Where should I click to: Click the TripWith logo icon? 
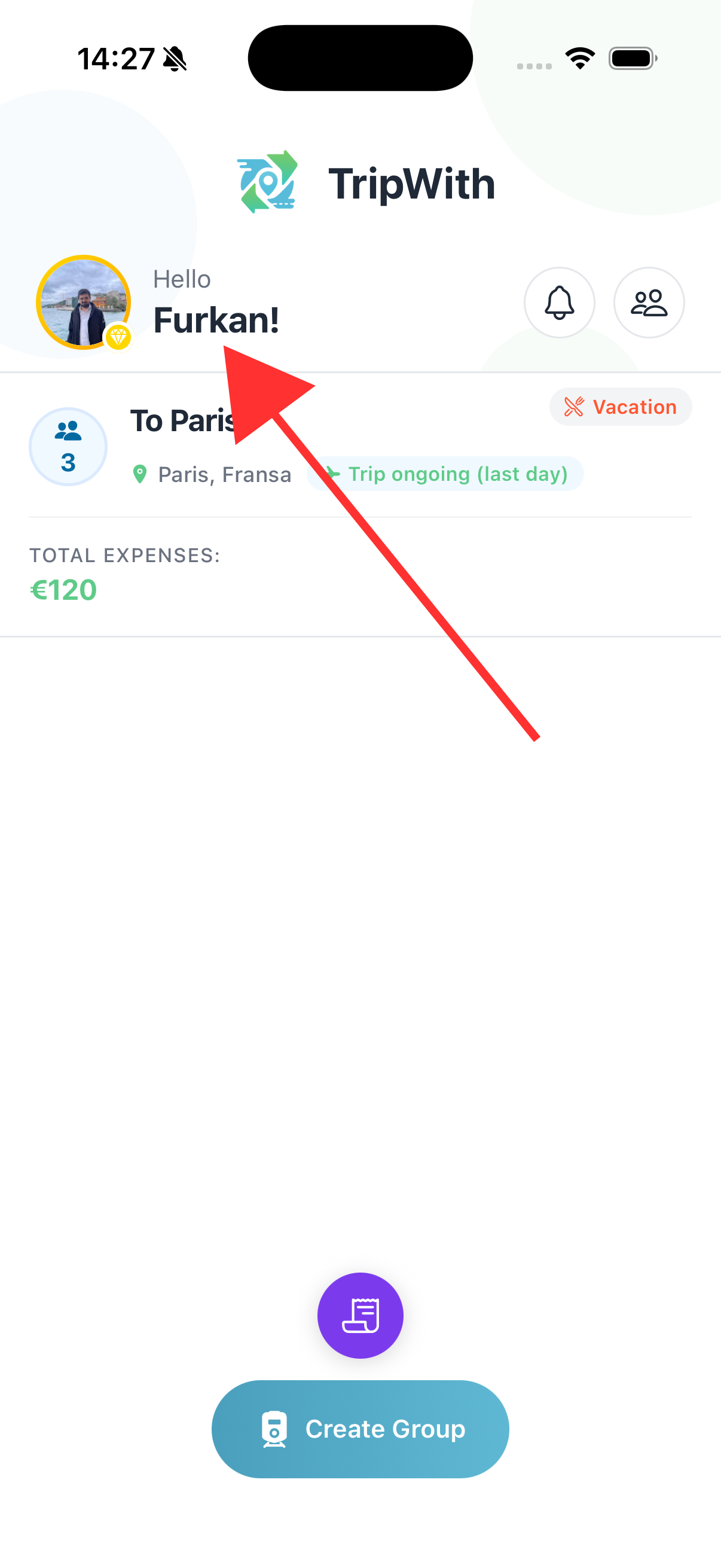click(x=268, y=182)
